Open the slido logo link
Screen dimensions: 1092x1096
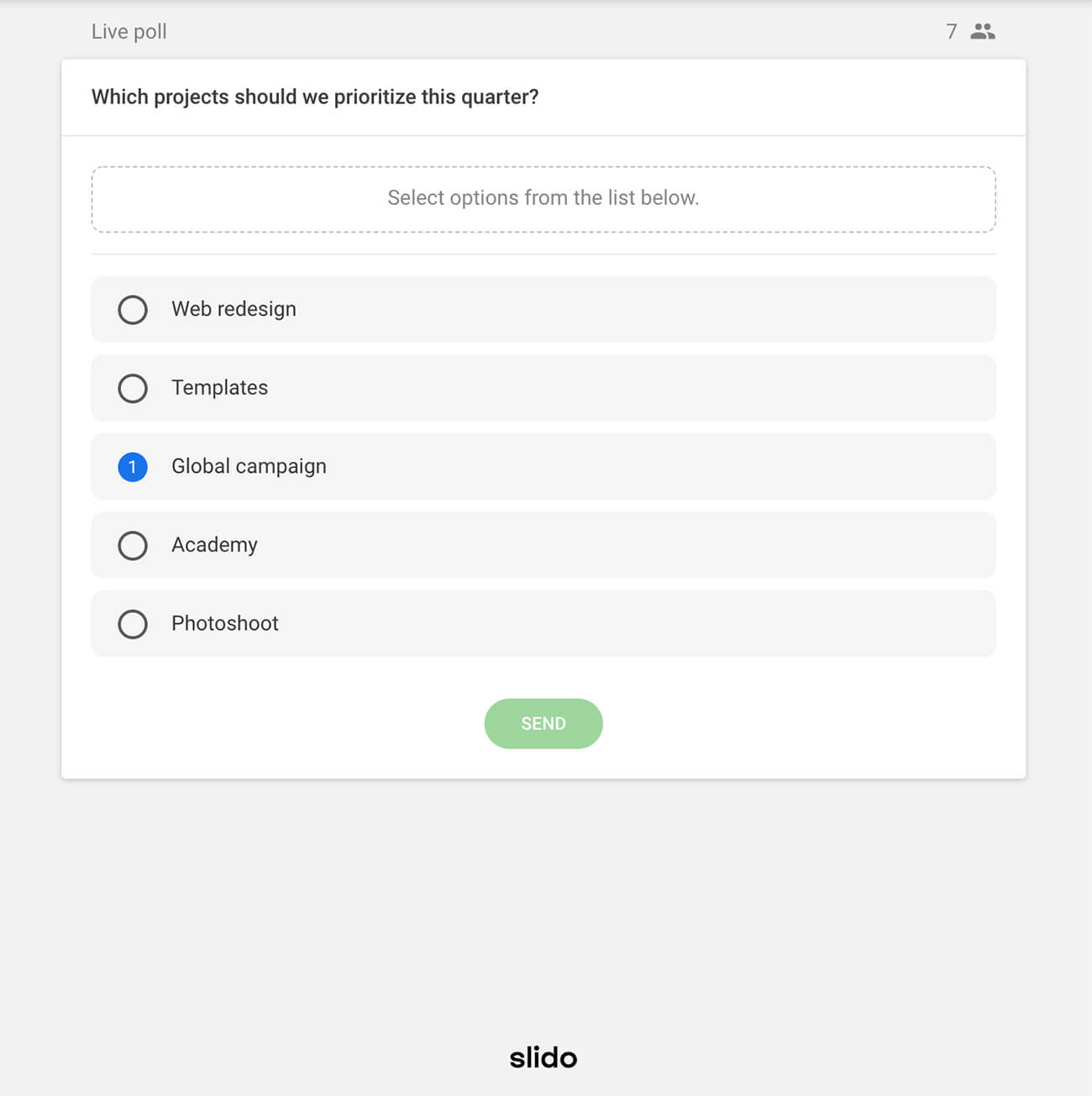click(543, 1057)
